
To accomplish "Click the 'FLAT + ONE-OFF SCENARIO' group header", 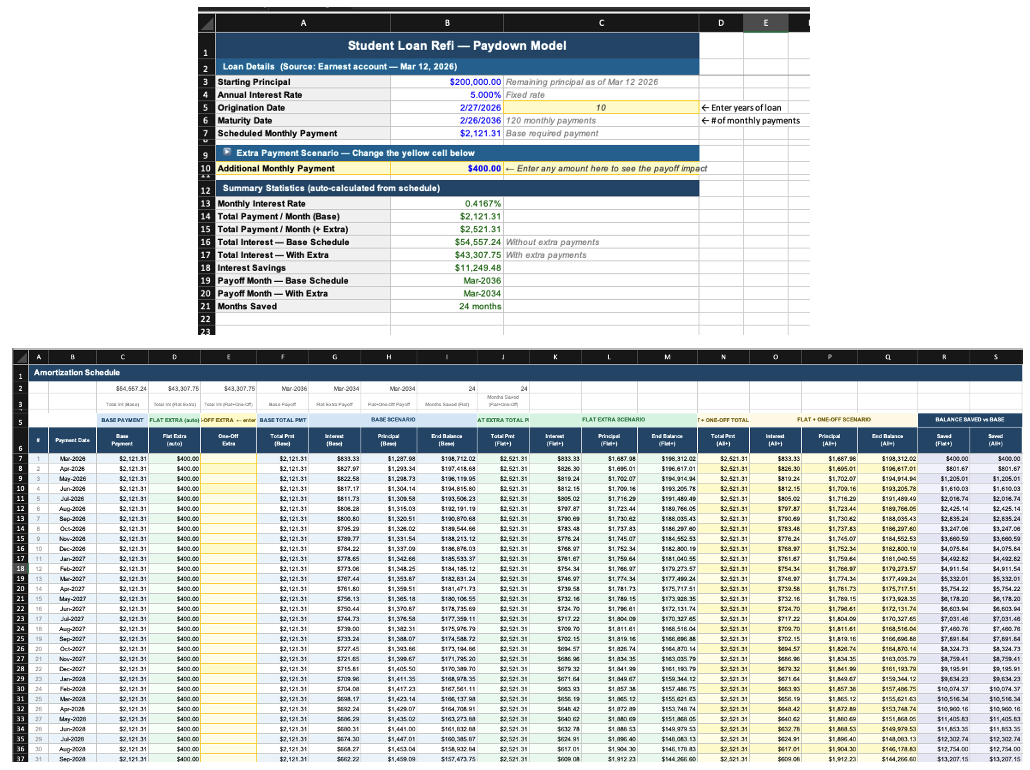I will 834,419.
